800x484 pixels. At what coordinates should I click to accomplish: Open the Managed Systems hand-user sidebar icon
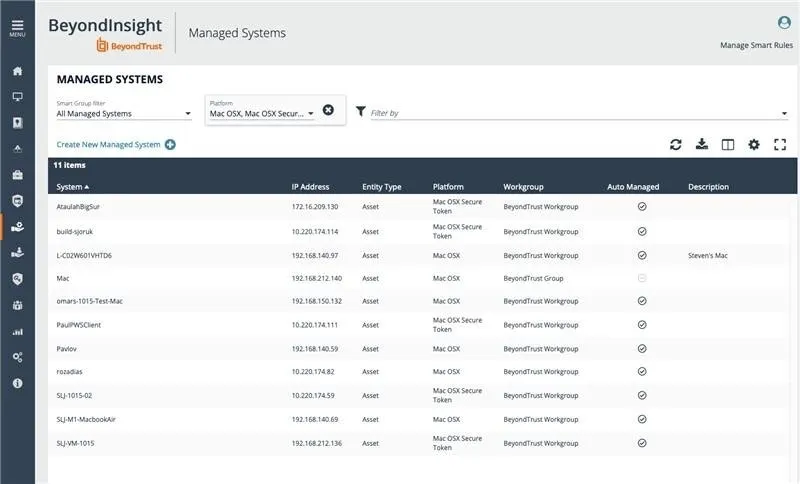point(17,226)
